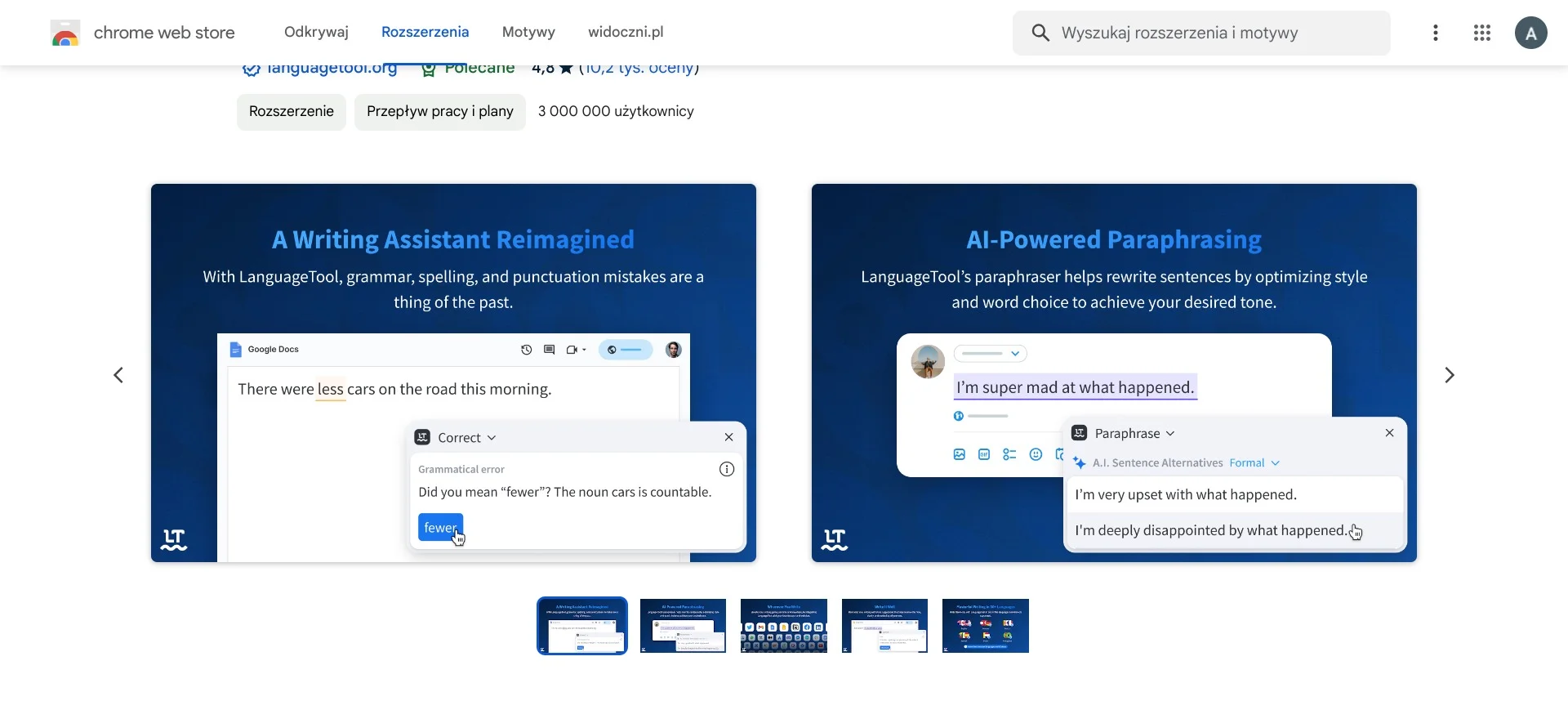The width and height of the screenshot is (1568, 710).
Task: Click the Przepływ pracy i plany chip
Action: click(x=439, y=111)
